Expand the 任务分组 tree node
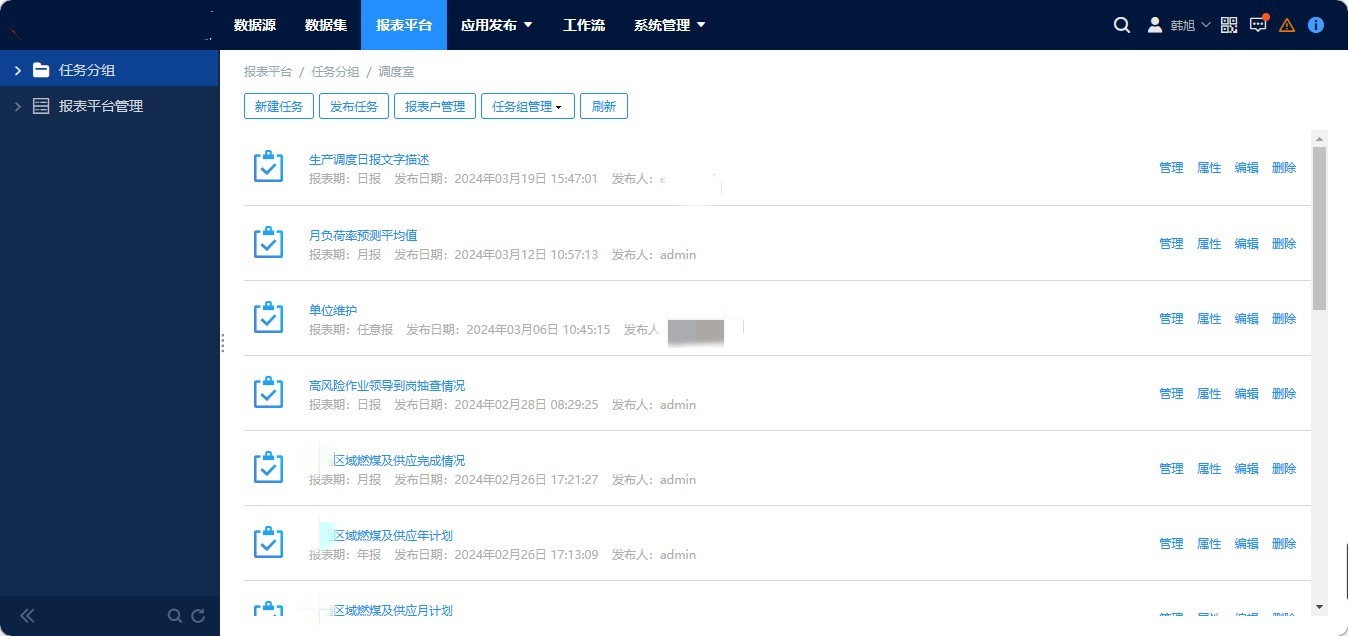The width and height of the screenshot is (1348, 636). pyautogui.click(x=18, y=70)
